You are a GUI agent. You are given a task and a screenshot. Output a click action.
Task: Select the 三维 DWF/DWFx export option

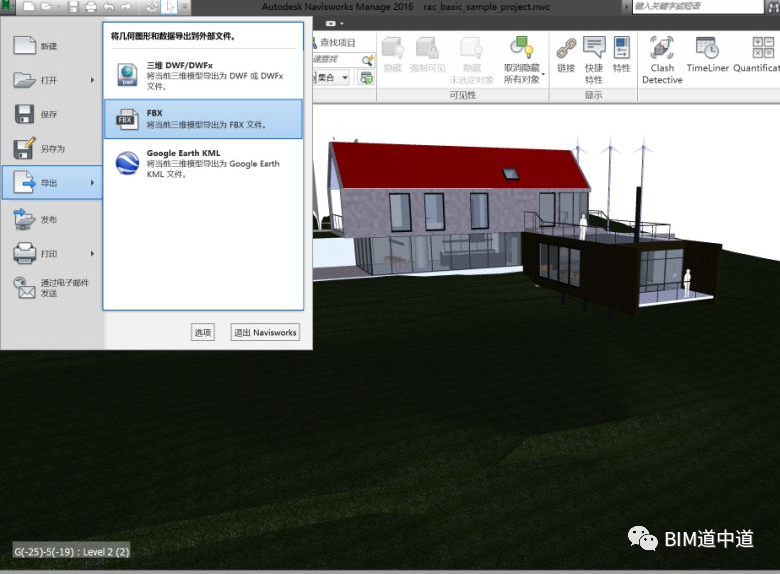pos(203,75)
